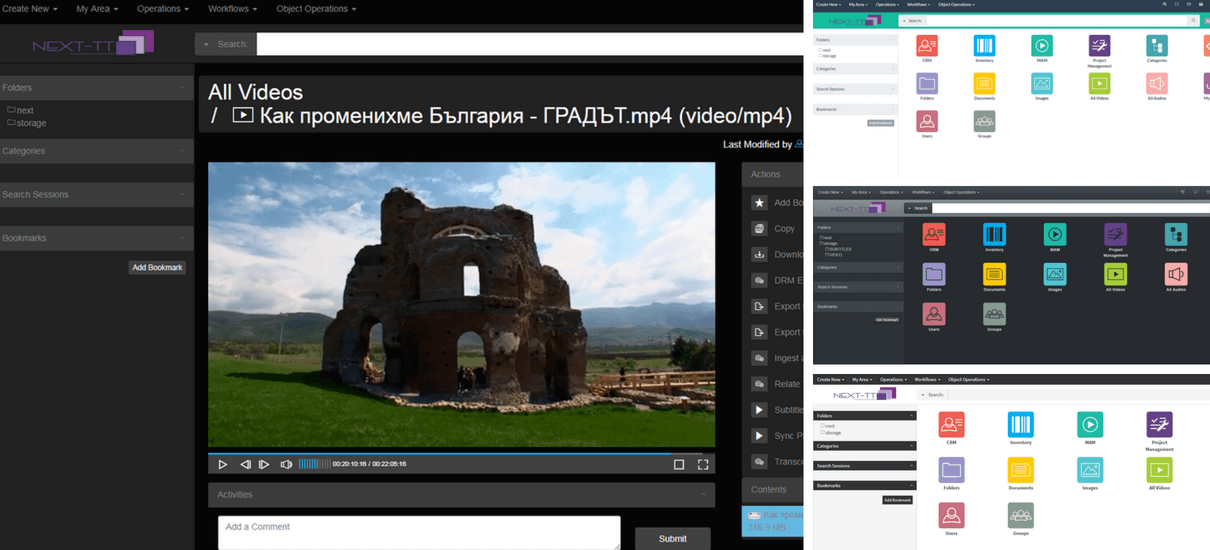The width and height of the screenshot is (1210, 550).
Task: Open Documents tile in the dark-themed window
Action: pyautogui.click(x=994, y=276)
